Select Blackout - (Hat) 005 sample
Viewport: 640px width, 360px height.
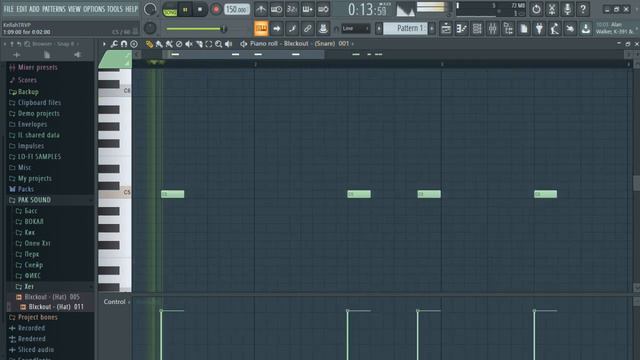(x=52, y=297)
